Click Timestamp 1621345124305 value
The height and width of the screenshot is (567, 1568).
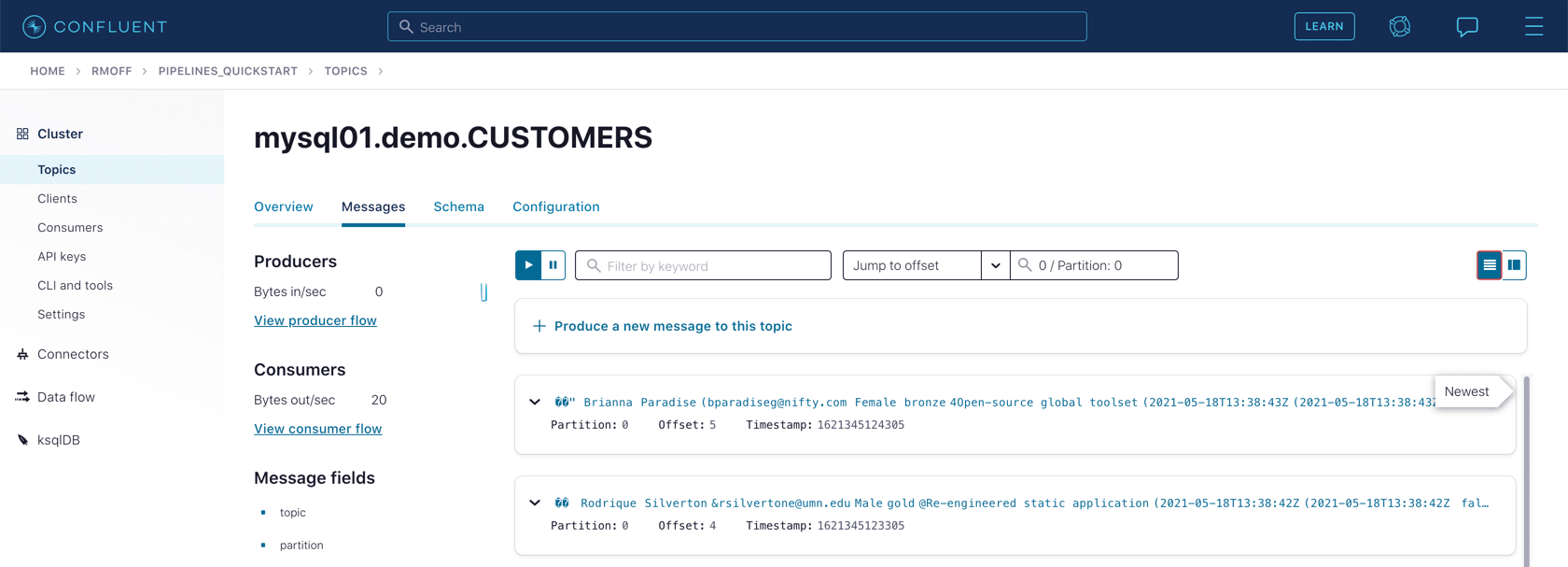tap(861, 425)
